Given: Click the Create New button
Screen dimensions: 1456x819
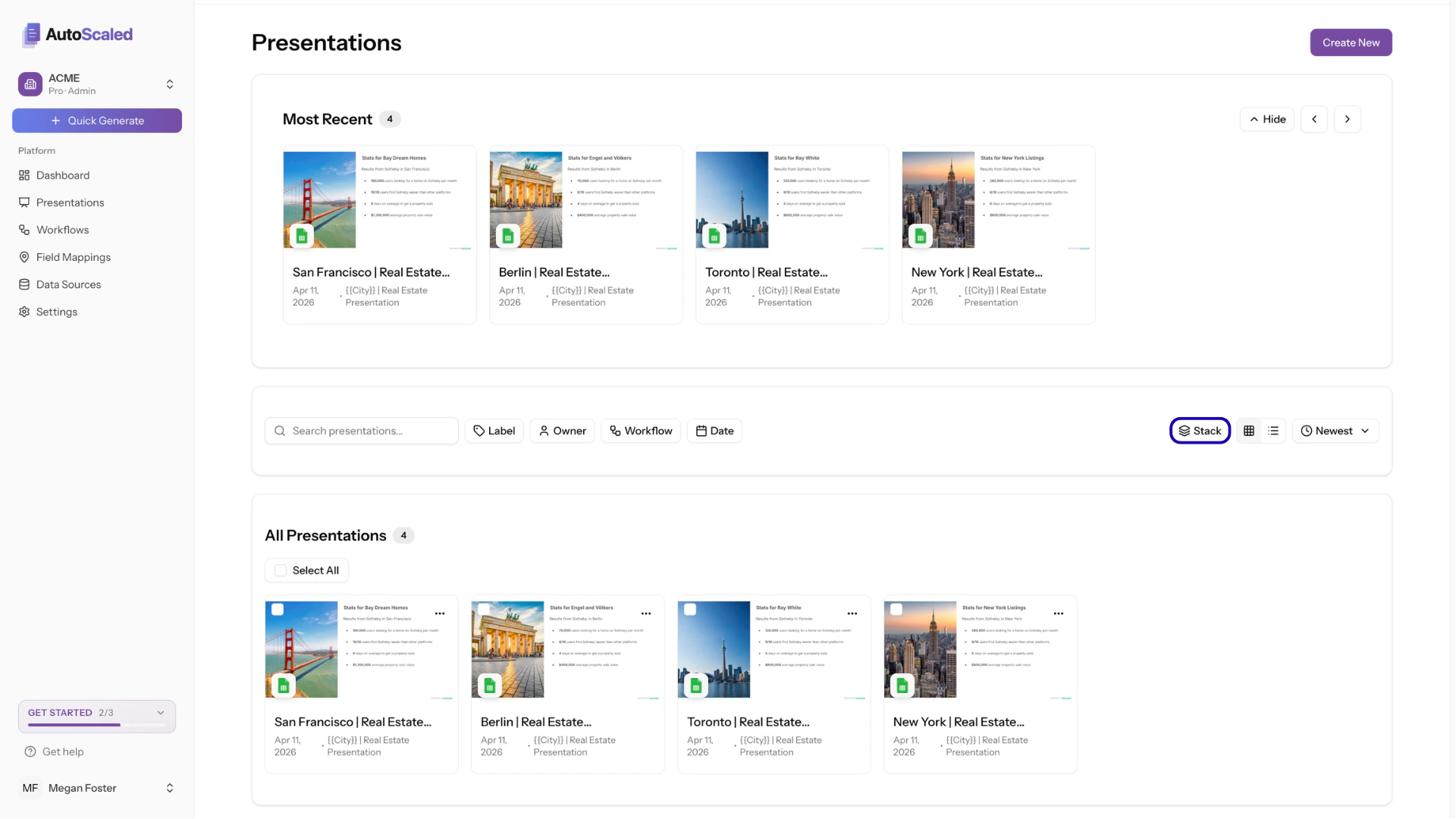Looking at the screenshot, I should pos(1351,42).
